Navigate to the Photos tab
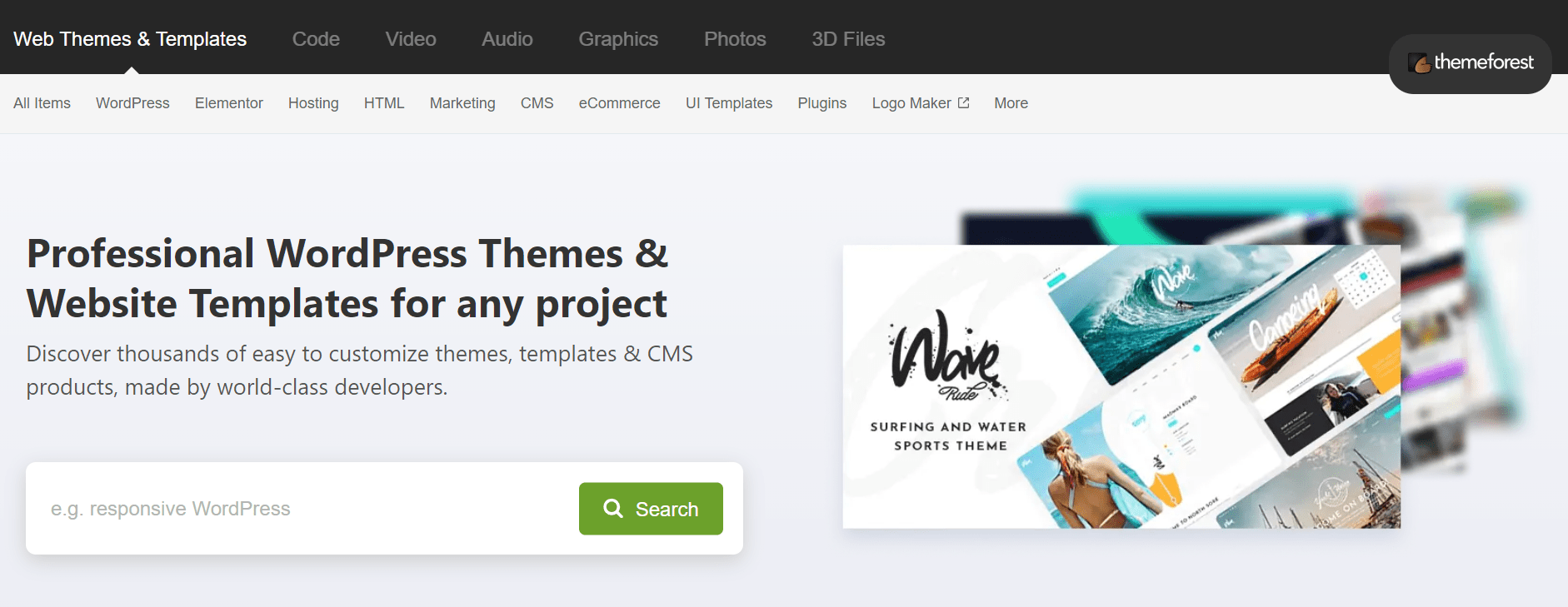The image size is (1568, 607). tap(735, 39)
